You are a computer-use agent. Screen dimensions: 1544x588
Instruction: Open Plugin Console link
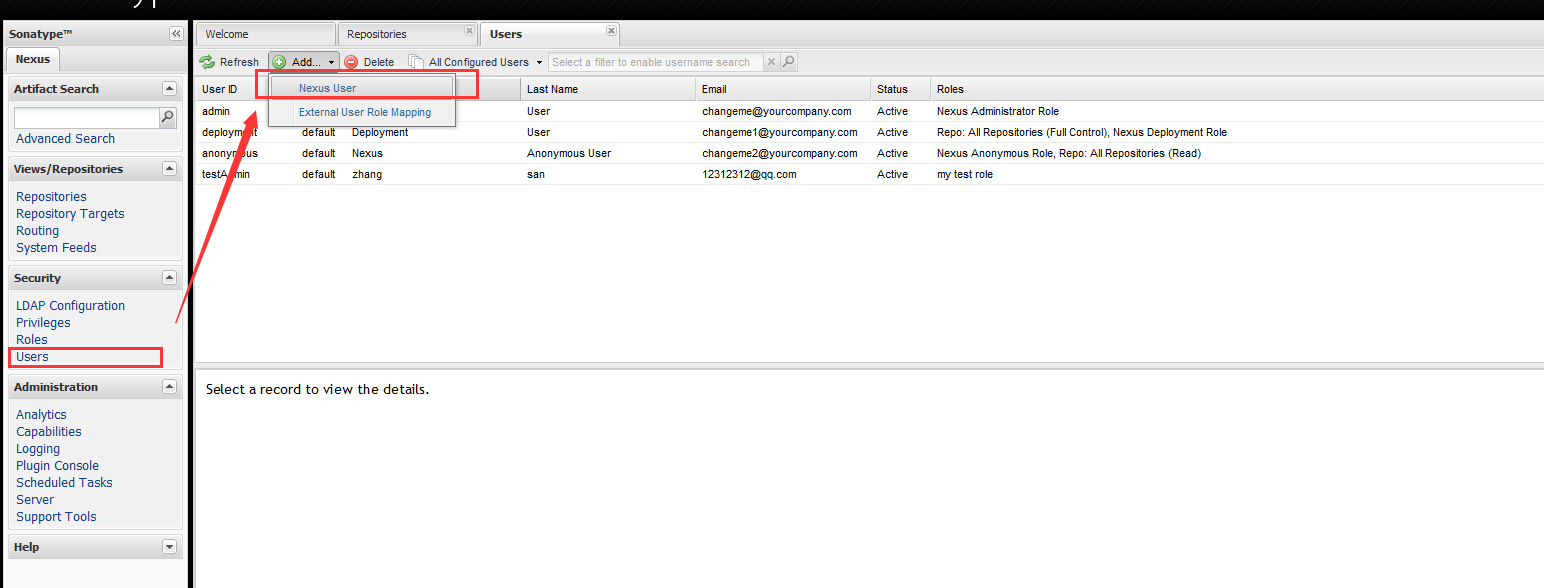tap(57, 466)
